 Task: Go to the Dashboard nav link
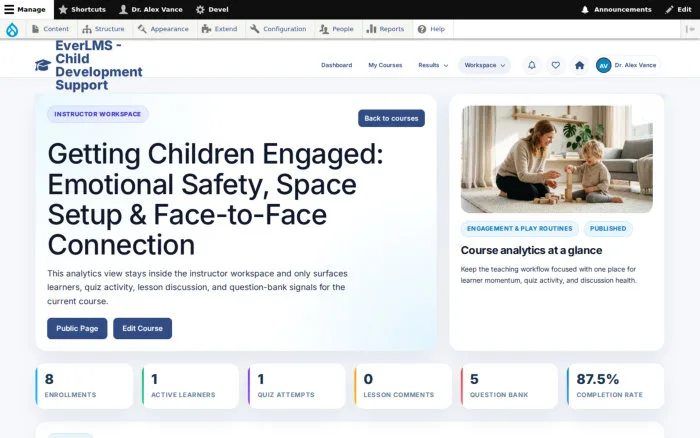[337, 65]
